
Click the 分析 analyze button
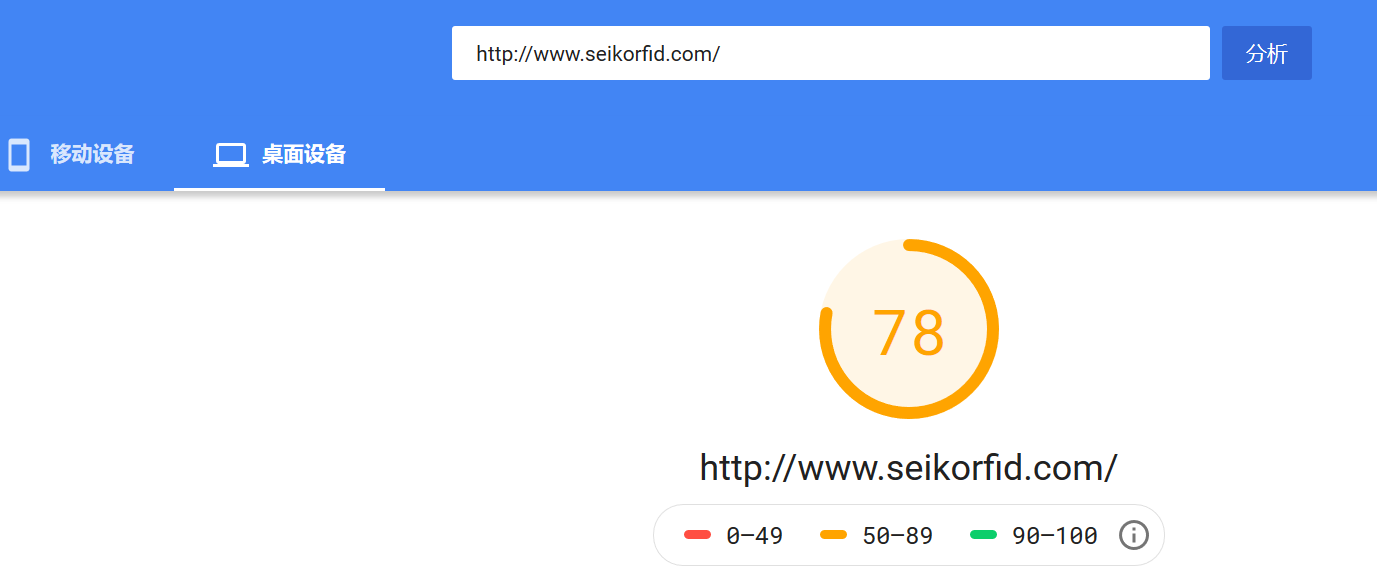point(1267,53)
